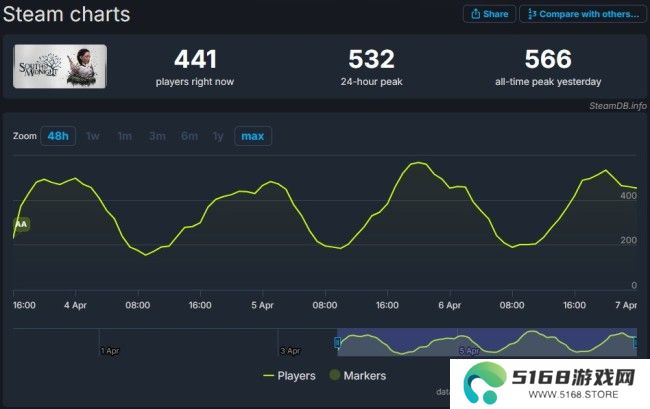Toggle the Players series in legend
The width and height of the screenshot is (650, 409).
289,376
